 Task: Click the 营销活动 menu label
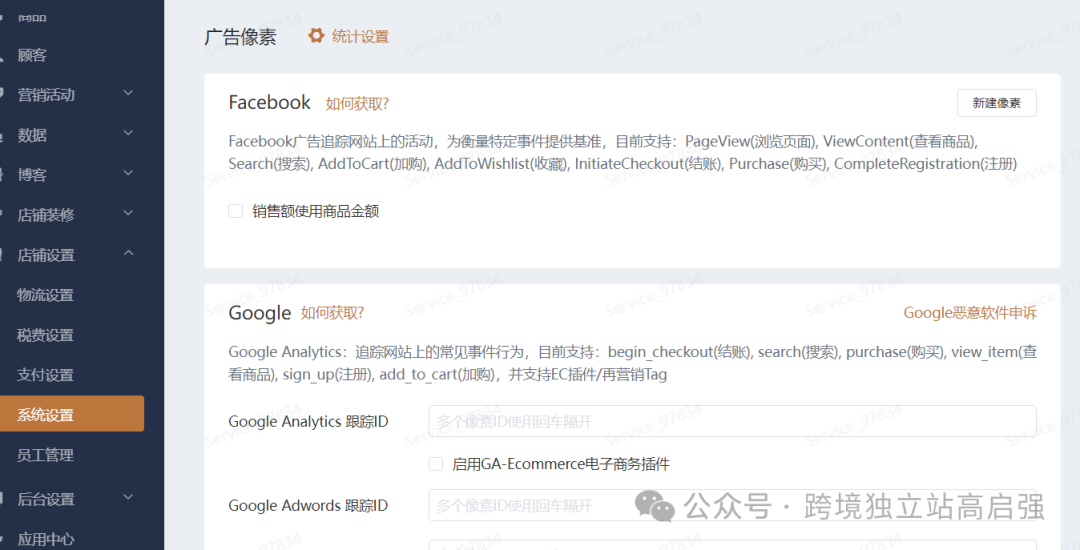click(45, 95)
